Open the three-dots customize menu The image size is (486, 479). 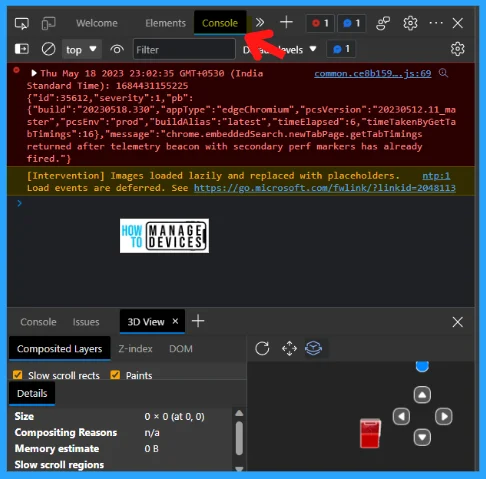pyautogui.click(x=436, y=23)
